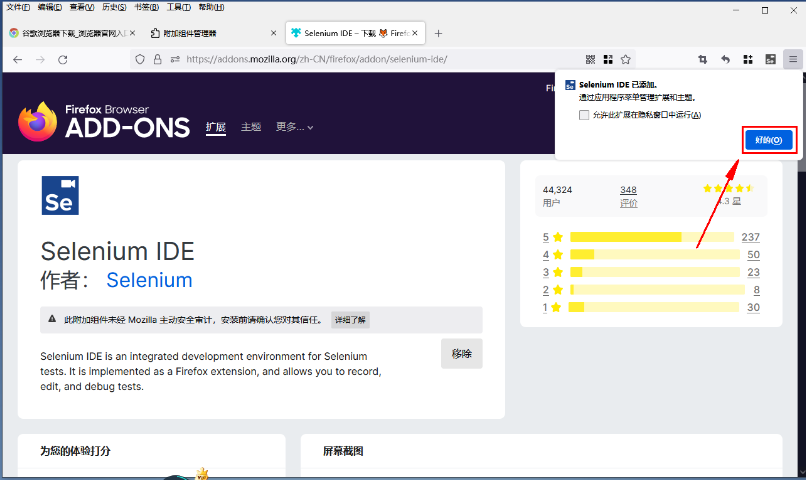Open the 23 three-star reviews count

click(x=754, y=272)
